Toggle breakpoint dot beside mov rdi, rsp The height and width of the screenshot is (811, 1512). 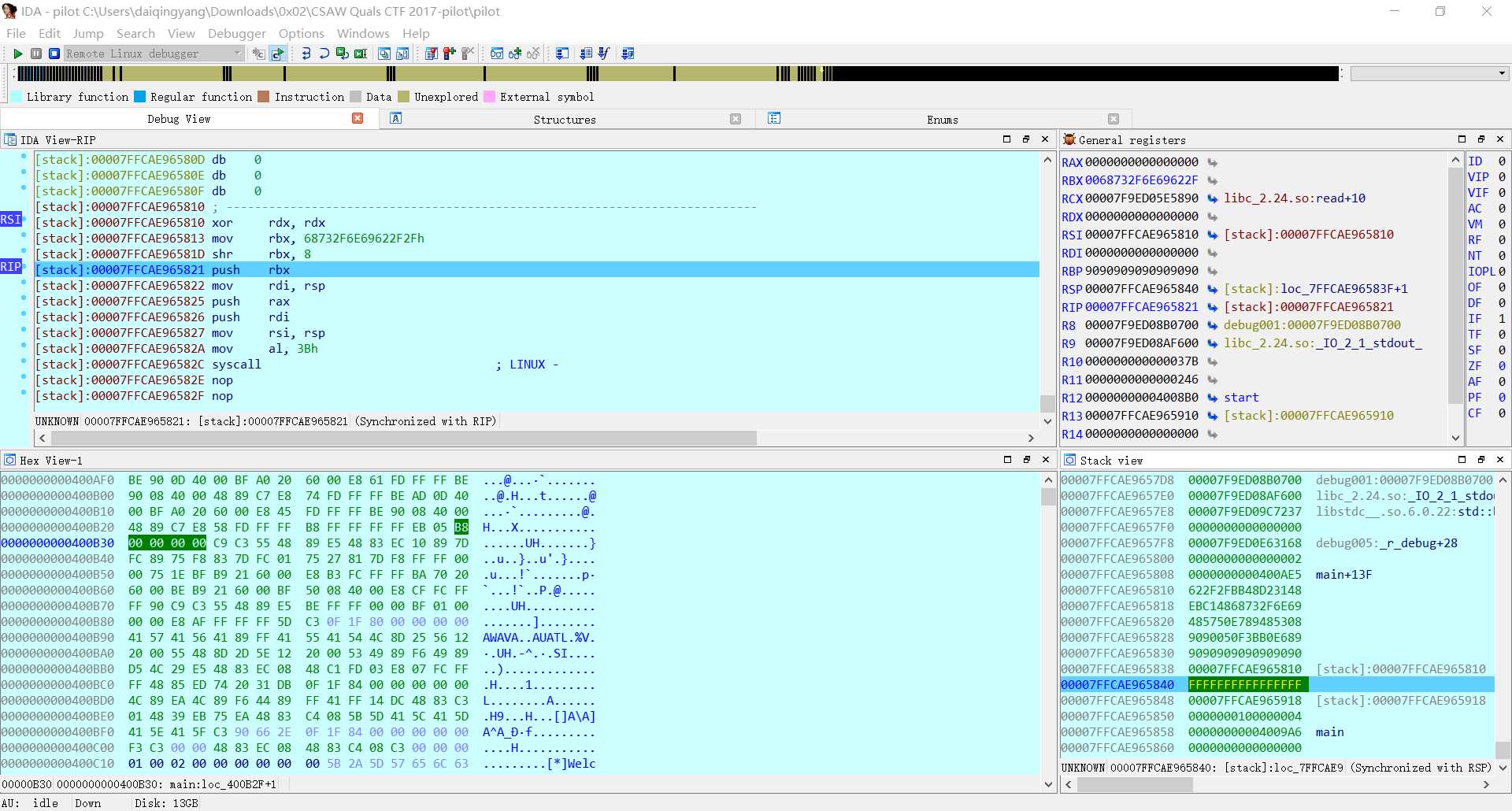[x=24, y=283]
